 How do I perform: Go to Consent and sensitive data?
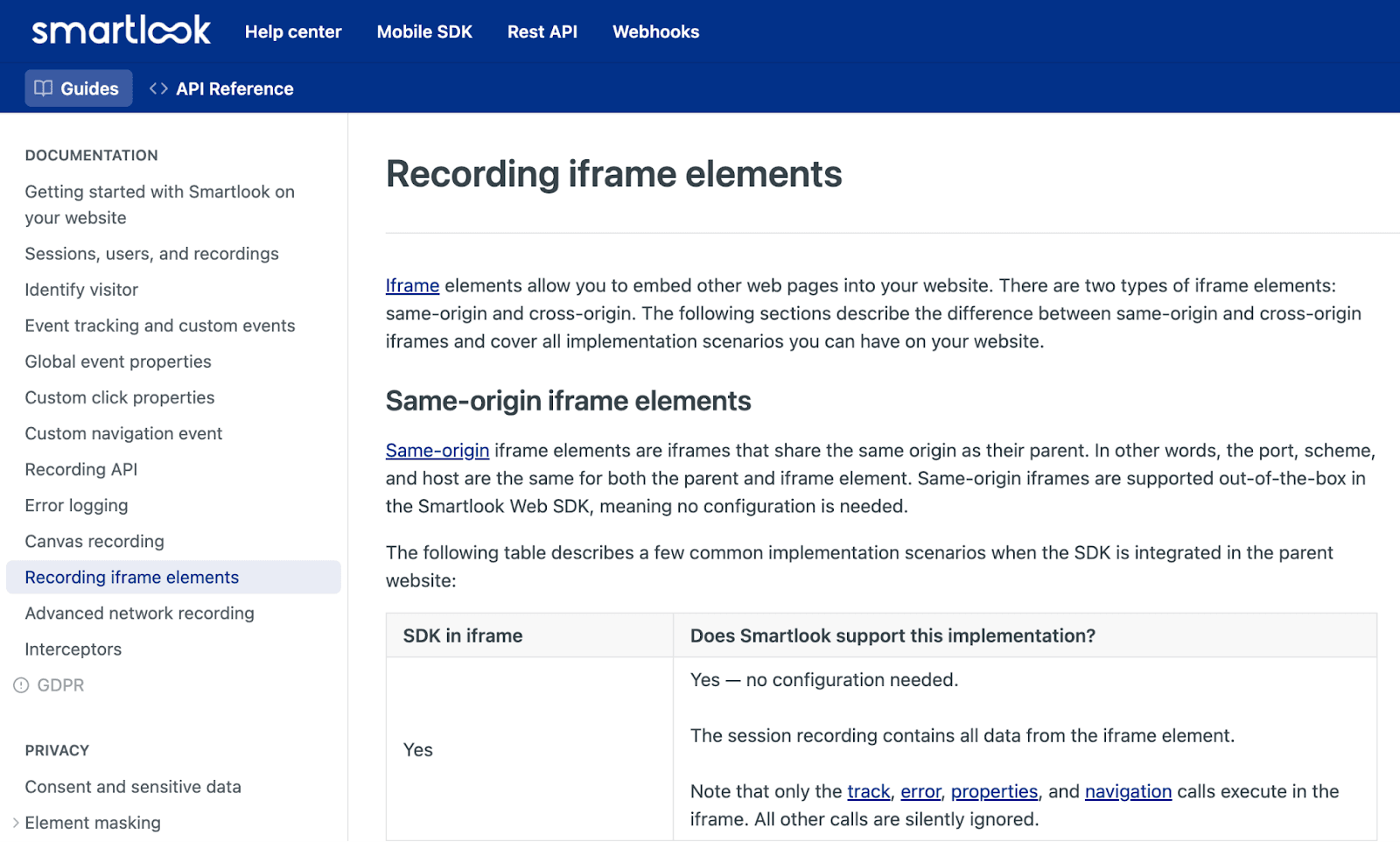(x=133, y=787)
